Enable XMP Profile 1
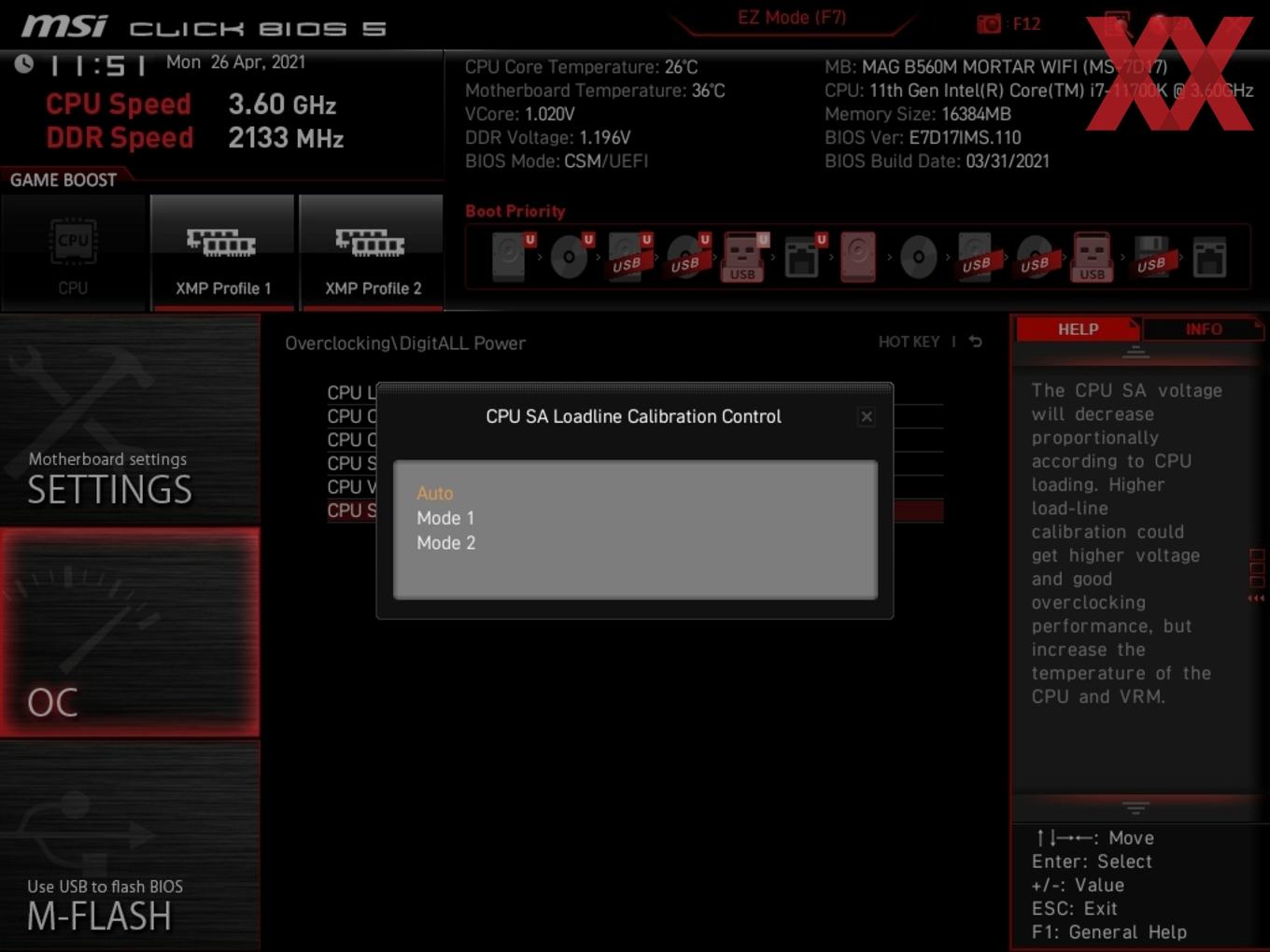Image resolution: width=1270 pixels, height=952 pixels. (x=222, y=252)
